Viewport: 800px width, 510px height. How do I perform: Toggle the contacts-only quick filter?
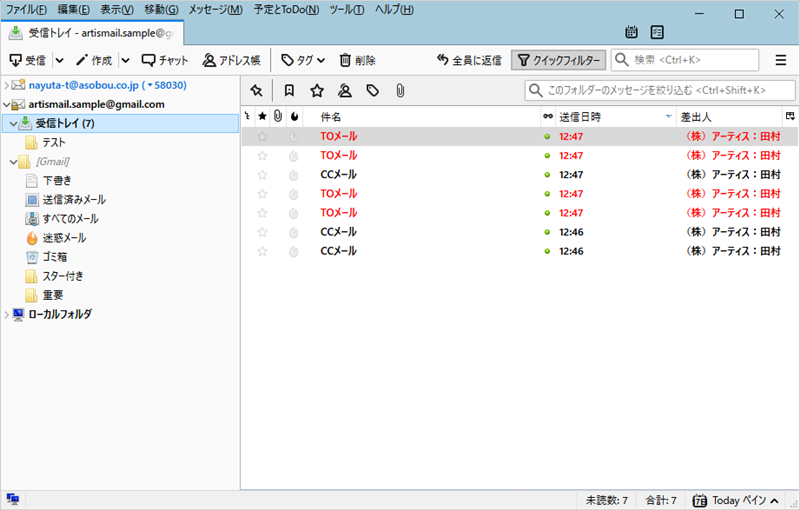coord(345,91)
